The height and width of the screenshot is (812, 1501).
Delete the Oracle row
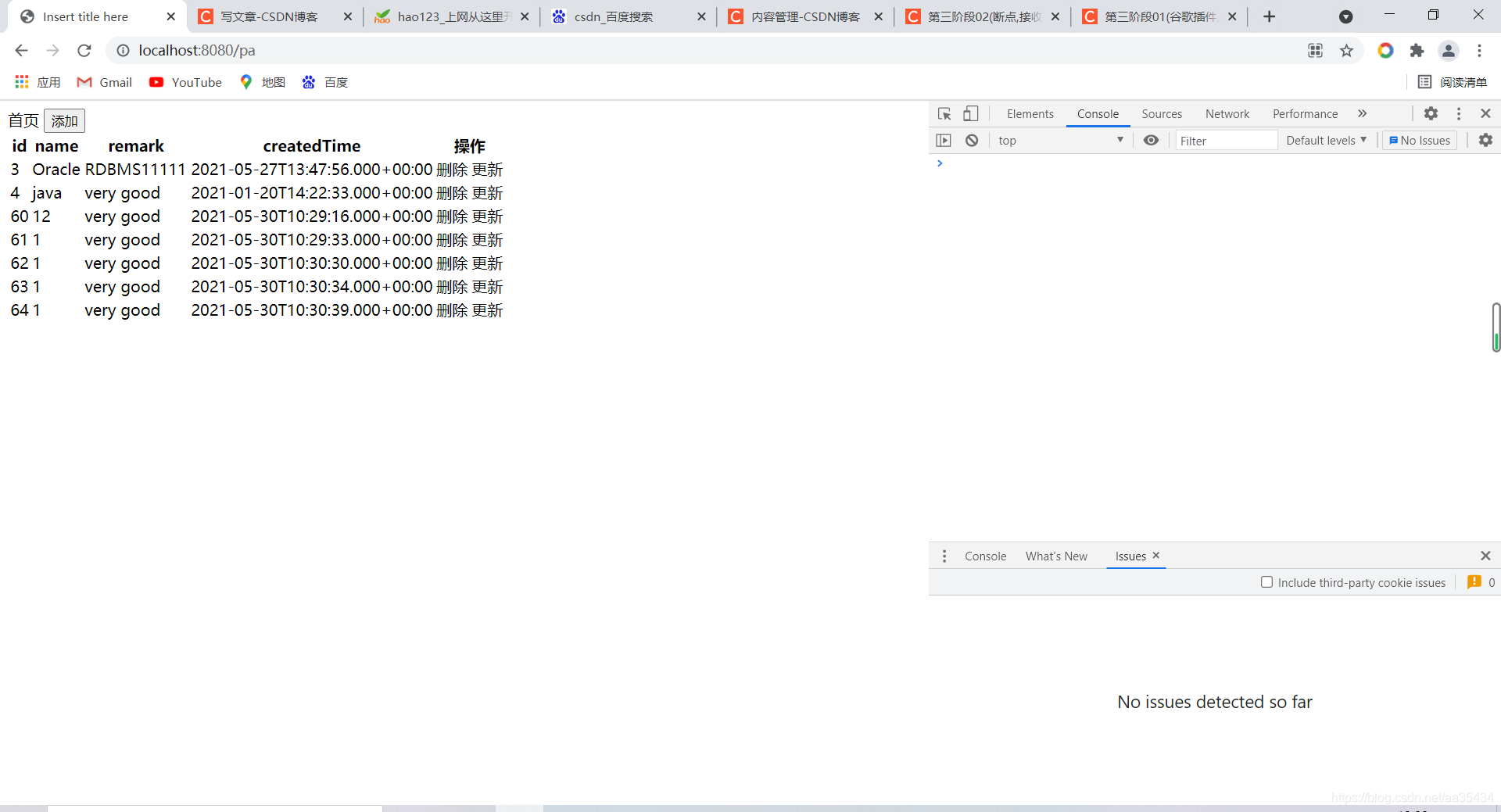[x=452, y=170]
